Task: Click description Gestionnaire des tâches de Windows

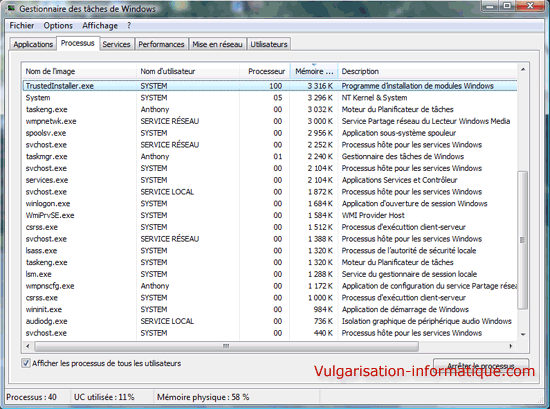Action: click(x=403, y=157)
